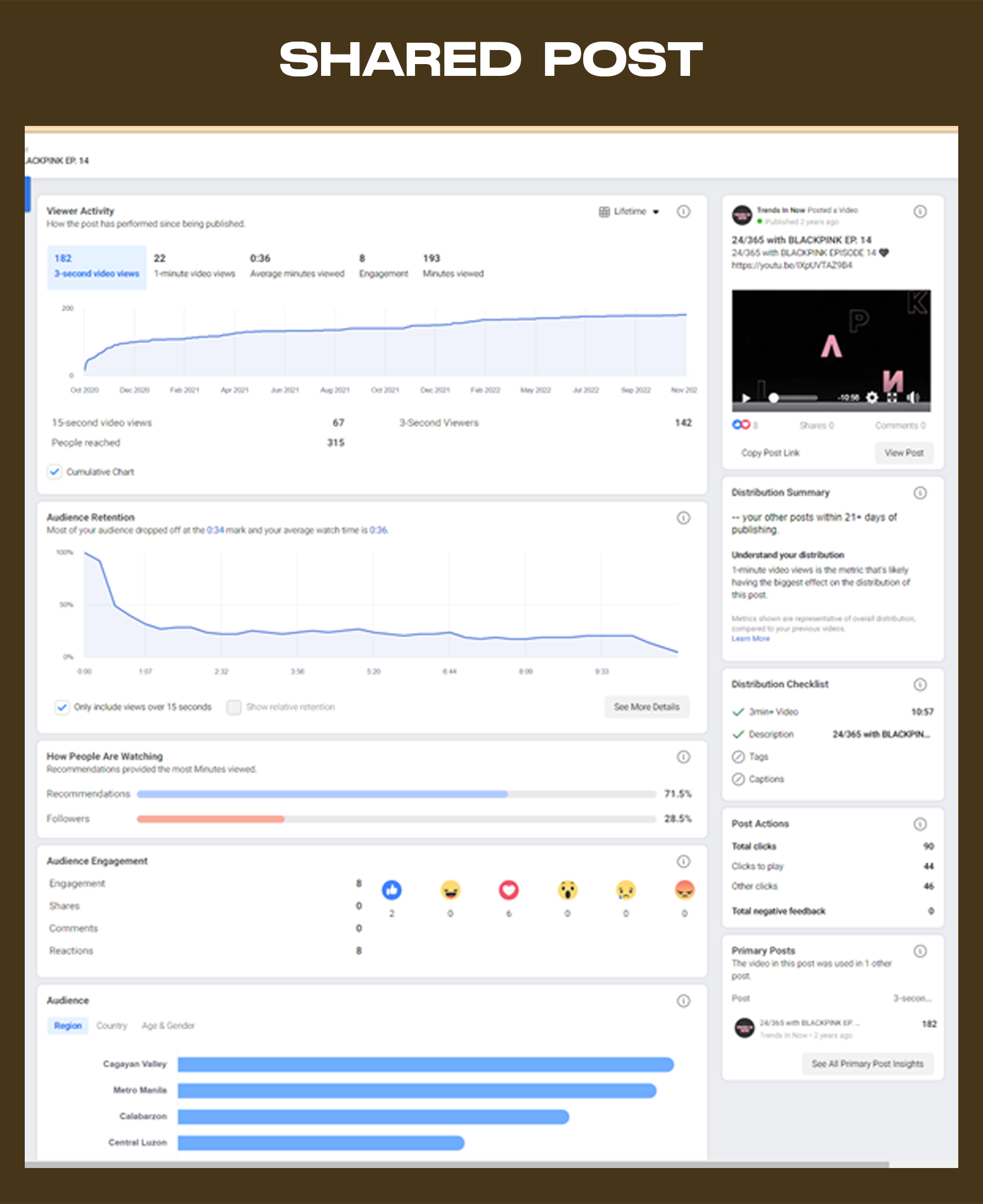Open Distribution Summary info icon
983x1204 pixels.
(x=920, y=493)
